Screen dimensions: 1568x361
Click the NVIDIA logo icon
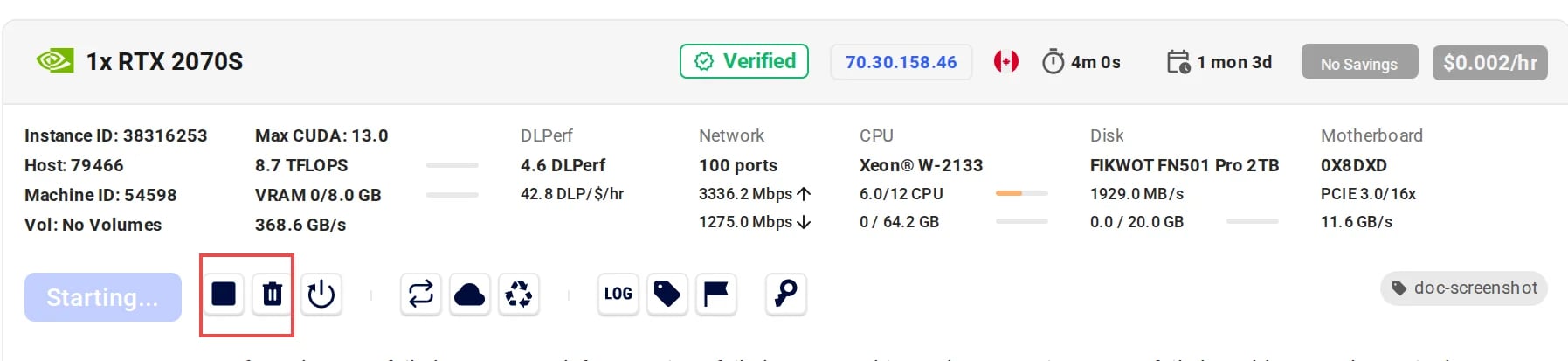(55, 61)
